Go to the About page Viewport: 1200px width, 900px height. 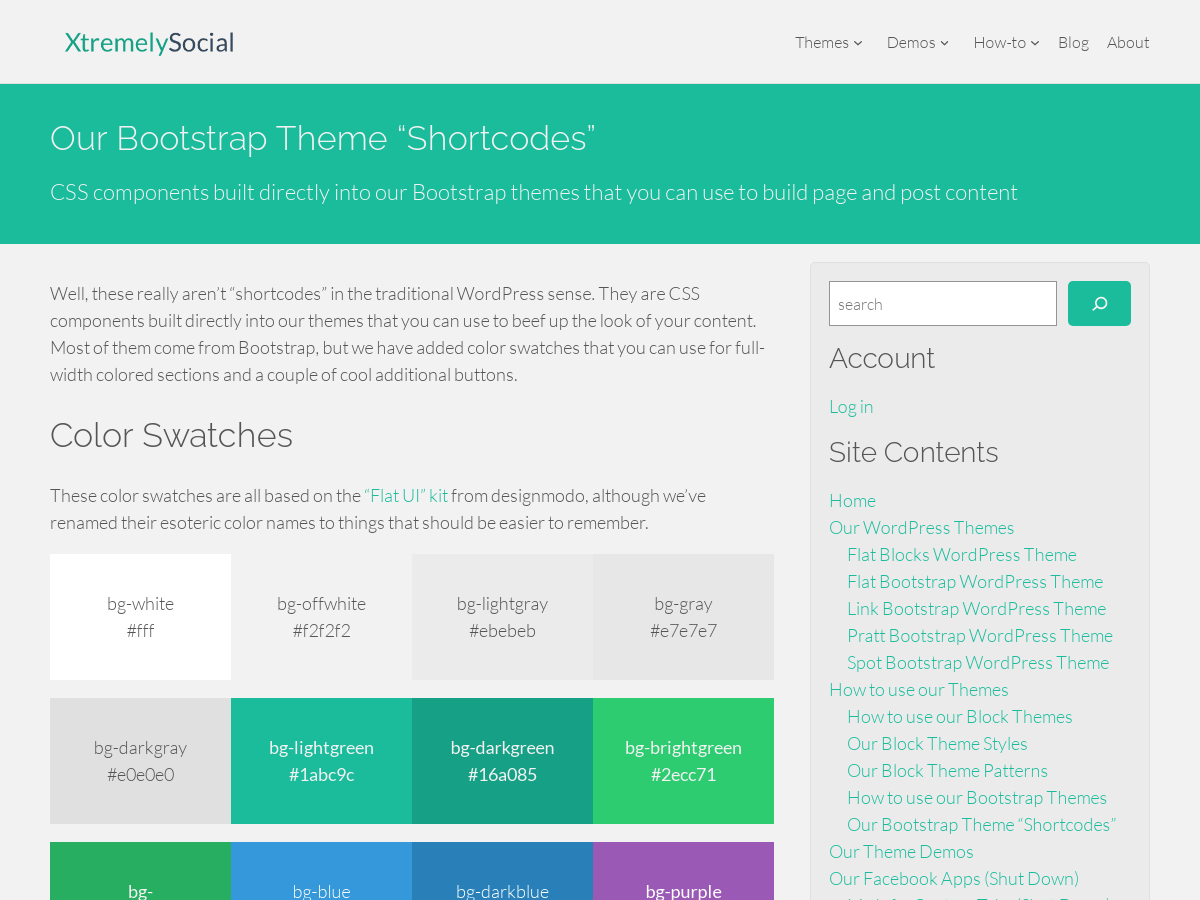[1128, 42]
